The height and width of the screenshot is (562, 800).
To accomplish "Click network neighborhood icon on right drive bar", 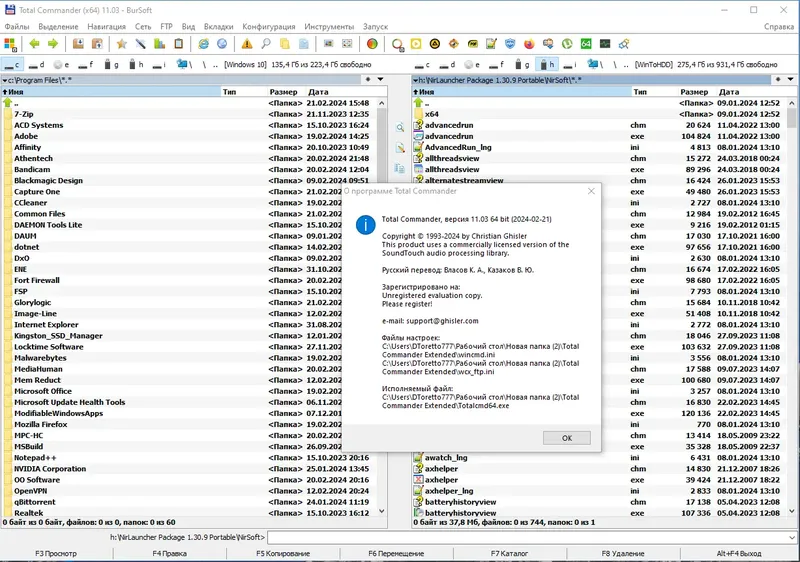I will [593, 64].
